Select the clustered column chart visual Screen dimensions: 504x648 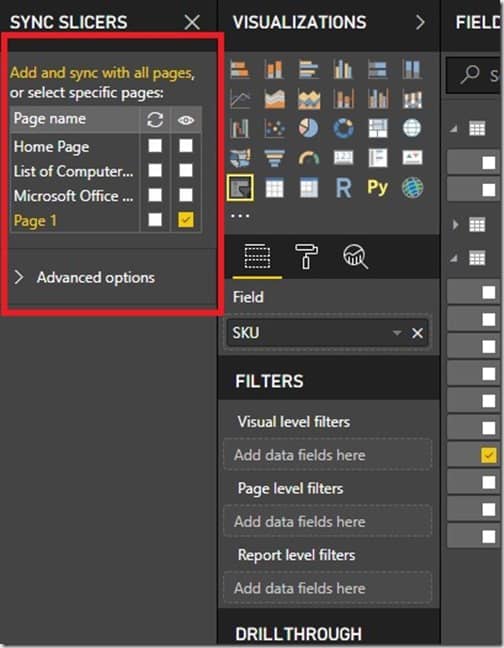coord(343,69)
